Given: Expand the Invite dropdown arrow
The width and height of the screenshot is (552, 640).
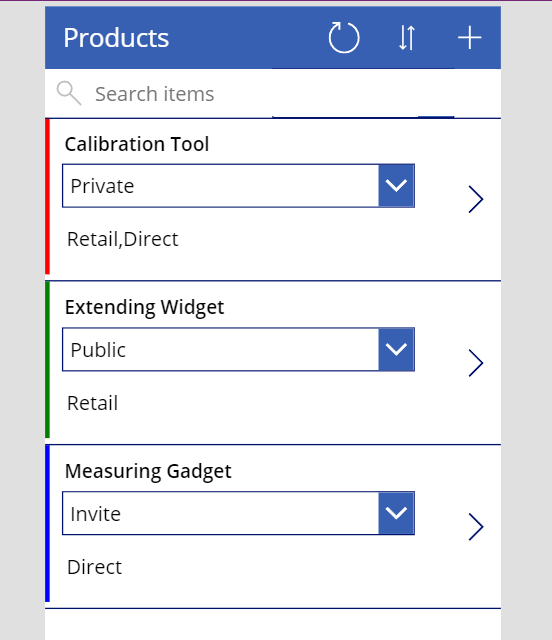Looking at the screenshot, I should [396, 513].
